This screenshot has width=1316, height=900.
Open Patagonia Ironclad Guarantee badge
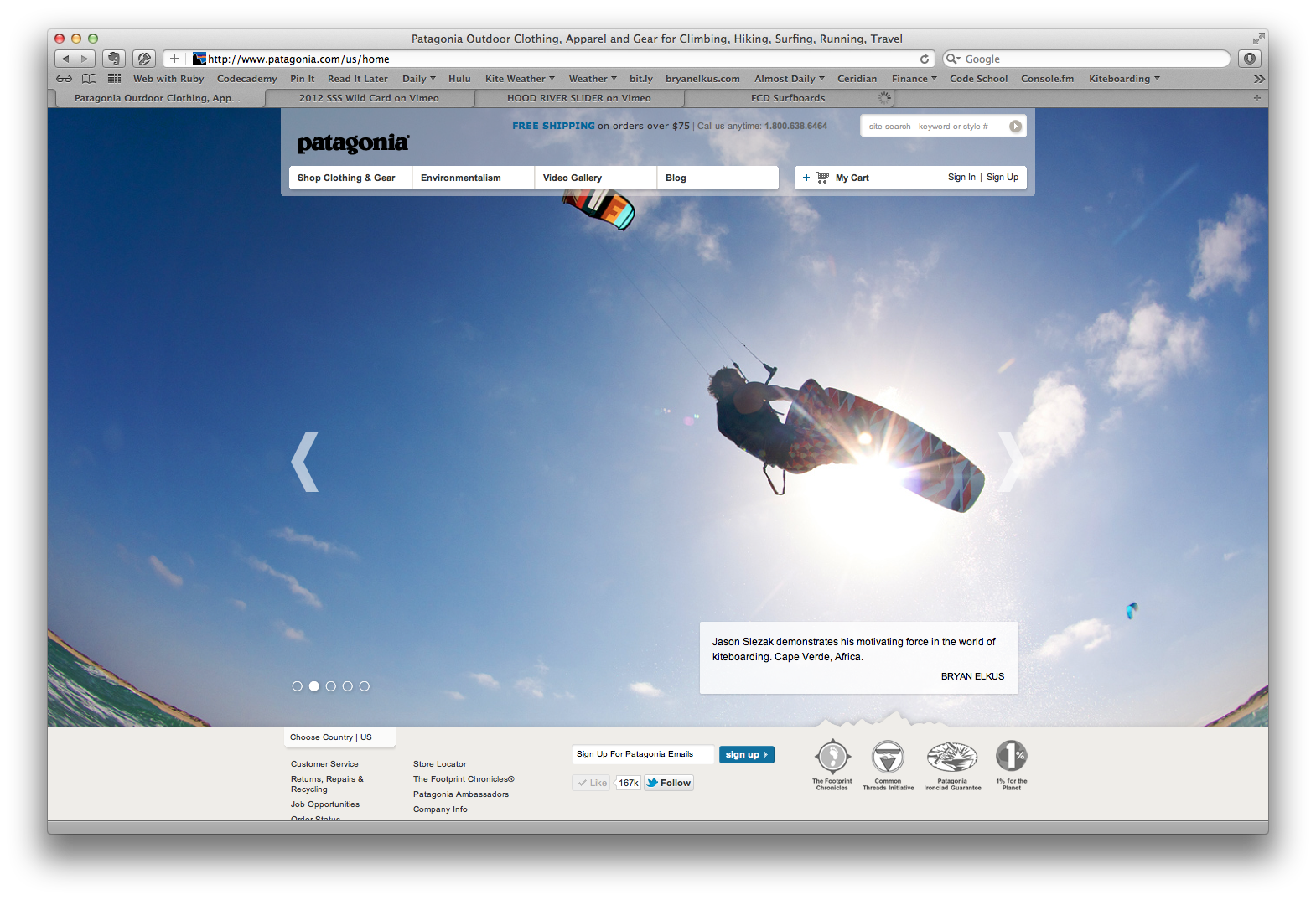tap(952, 765)
